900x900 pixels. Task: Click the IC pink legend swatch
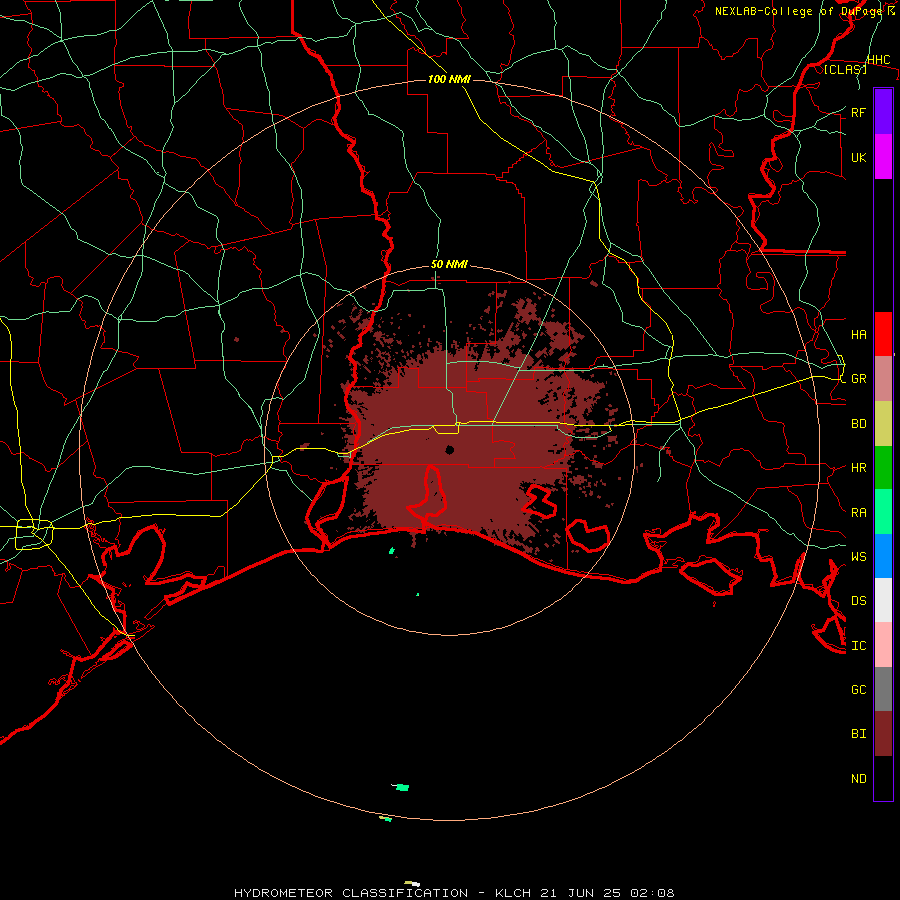pyautogui.click(x=883, y=645)
